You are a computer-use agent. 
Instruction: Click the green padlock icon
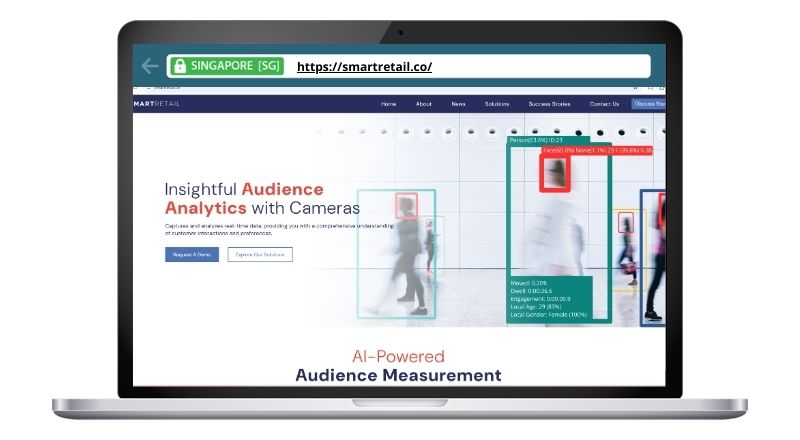click(180, 66)
